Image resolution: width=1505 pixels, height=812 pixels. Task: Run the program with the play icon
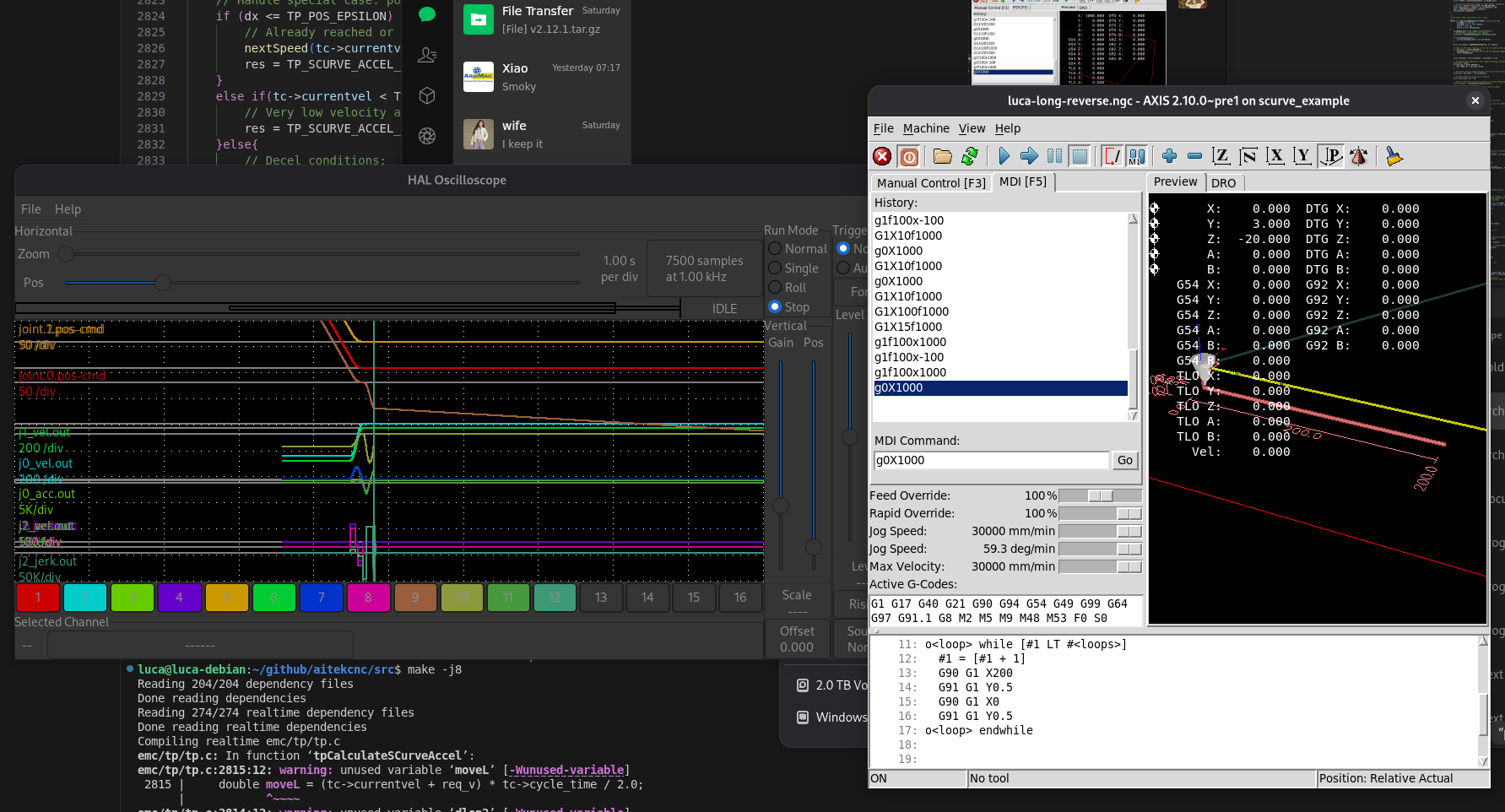click(1004, 156)
